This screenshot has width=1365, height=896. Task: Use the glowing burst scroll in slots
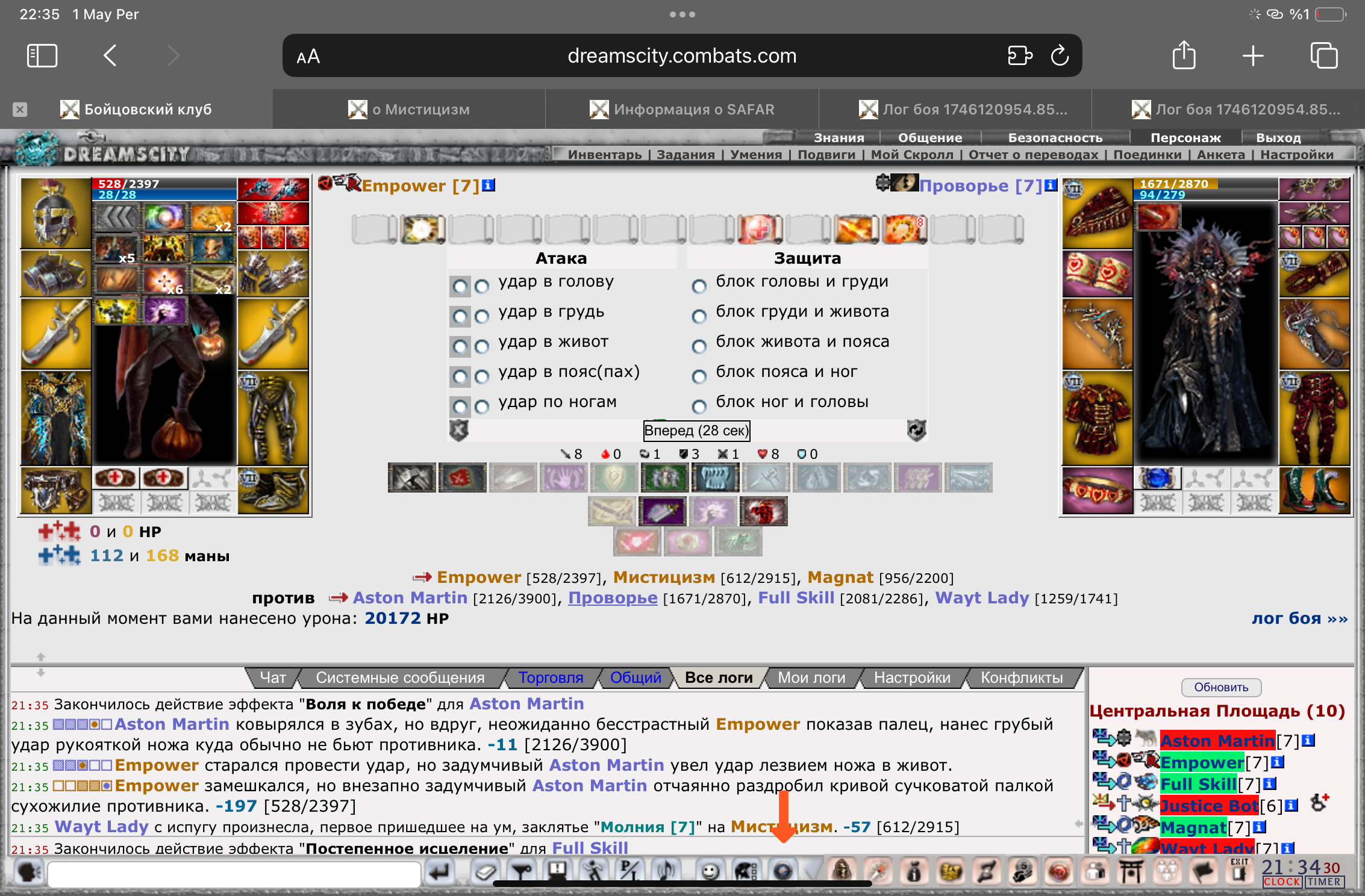point(423,229)
